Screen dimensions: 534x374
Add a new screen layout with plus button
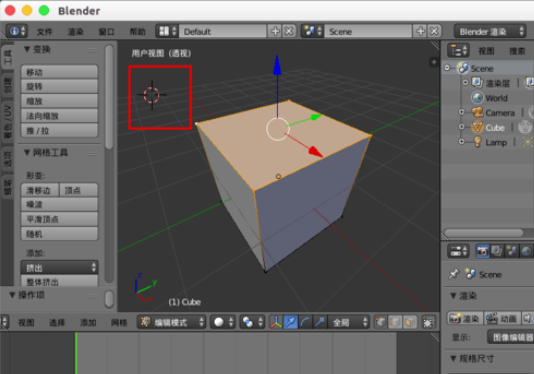(275, 31)
